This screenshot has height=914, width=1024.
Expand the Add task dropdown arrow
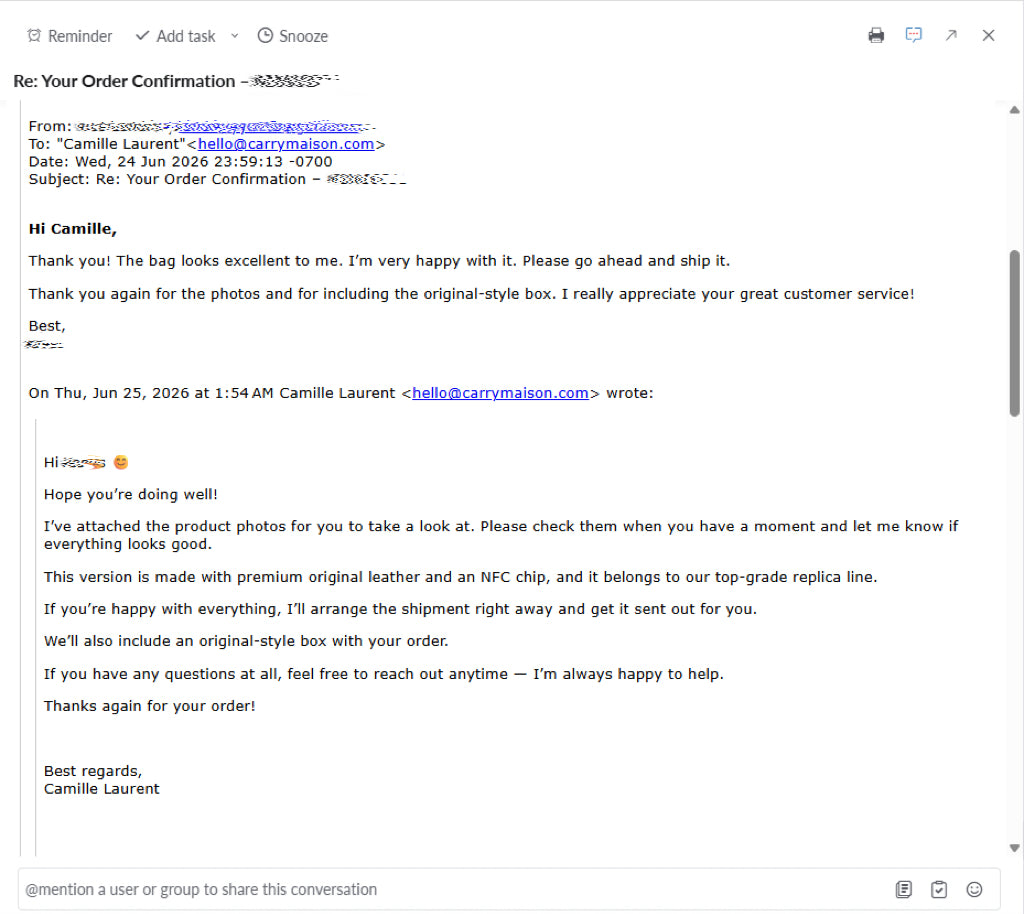pos(234,36)
